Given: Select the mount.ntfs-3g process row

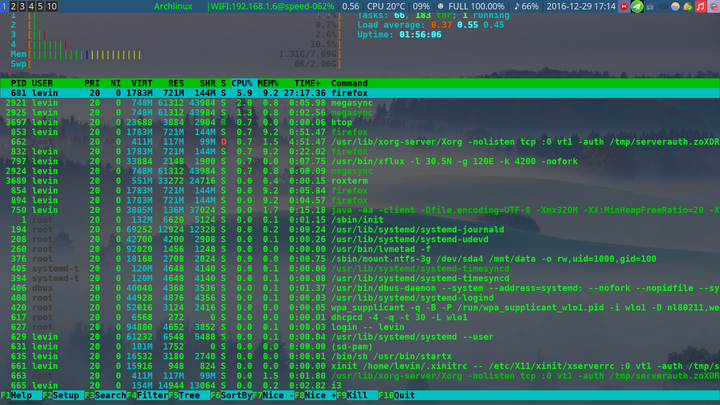Looking at the screenshot, I should 360,259.
